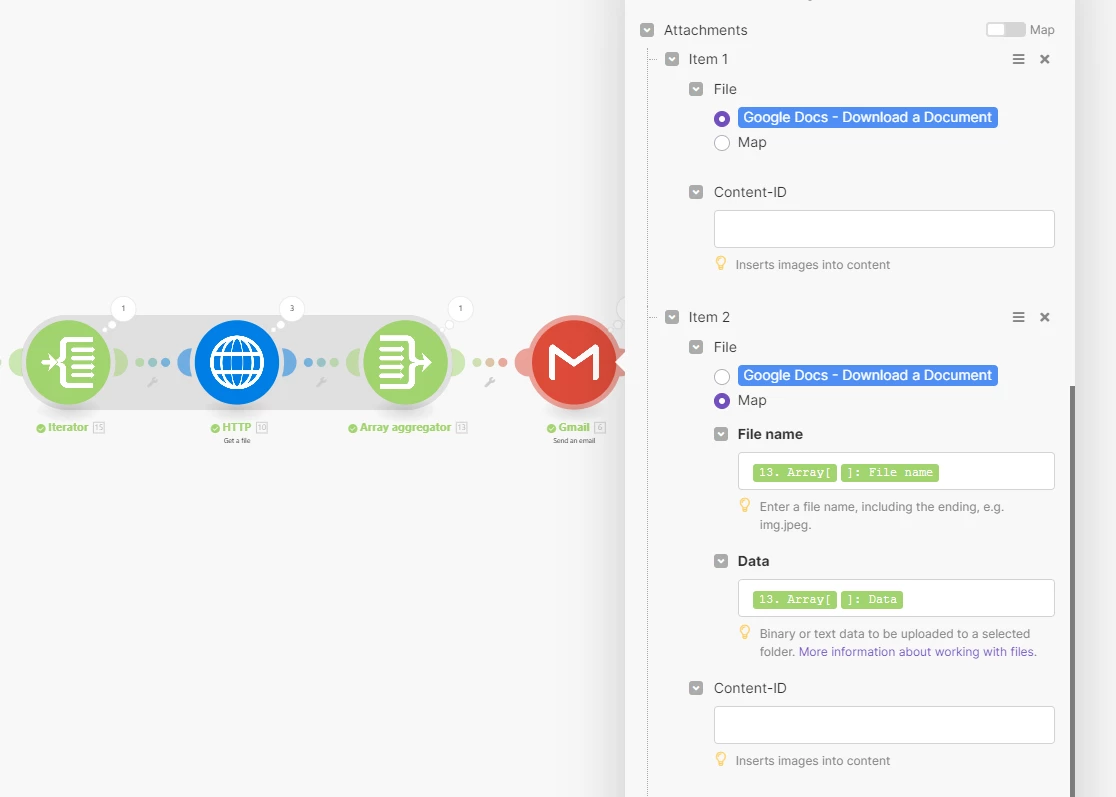Open More information about working with files link
The width and height of the screenshot is (1116, 797).
[x=917, y=652]
